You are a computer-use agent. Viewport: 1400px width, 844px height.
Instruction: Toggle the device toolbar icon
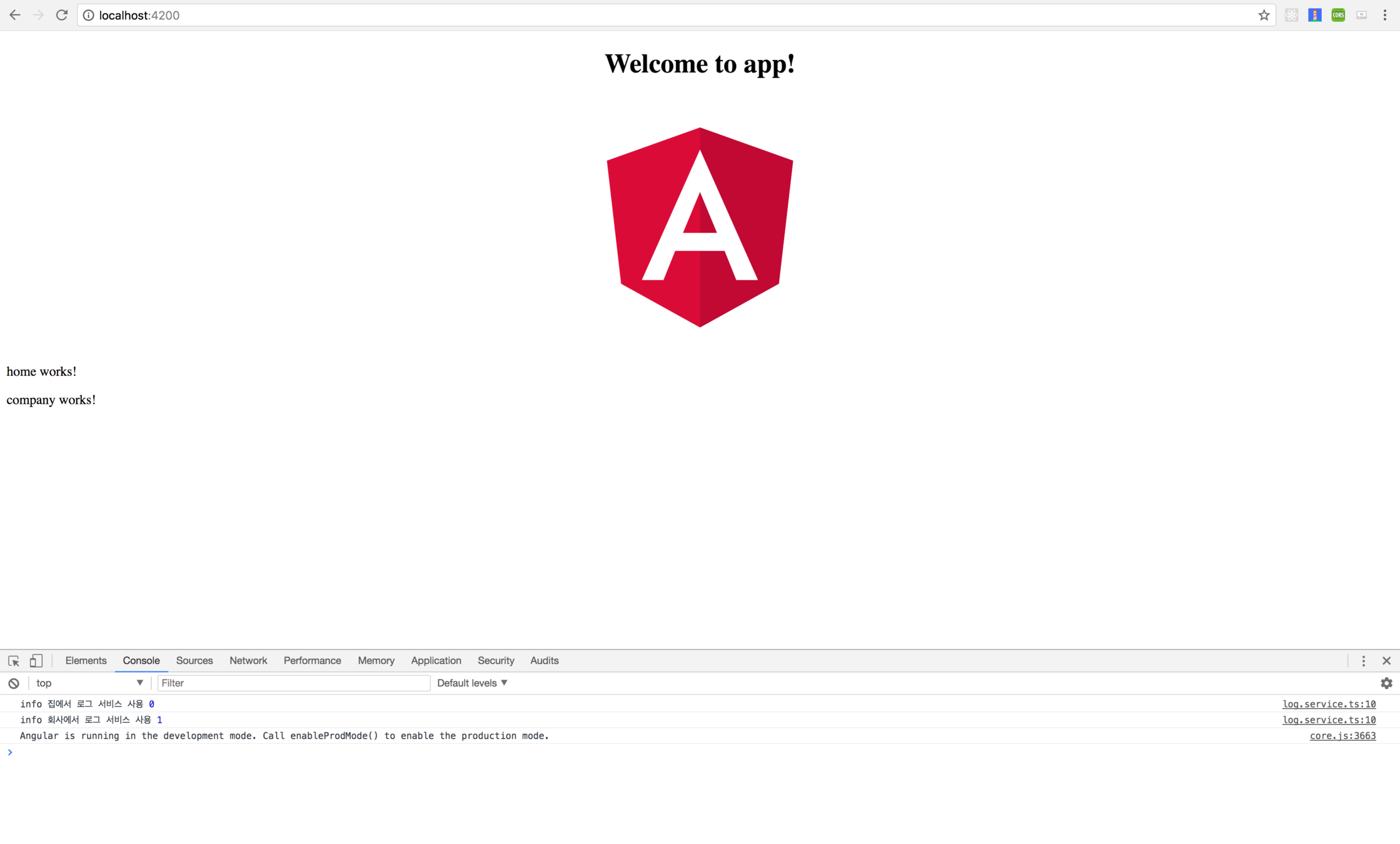[36, 661]
